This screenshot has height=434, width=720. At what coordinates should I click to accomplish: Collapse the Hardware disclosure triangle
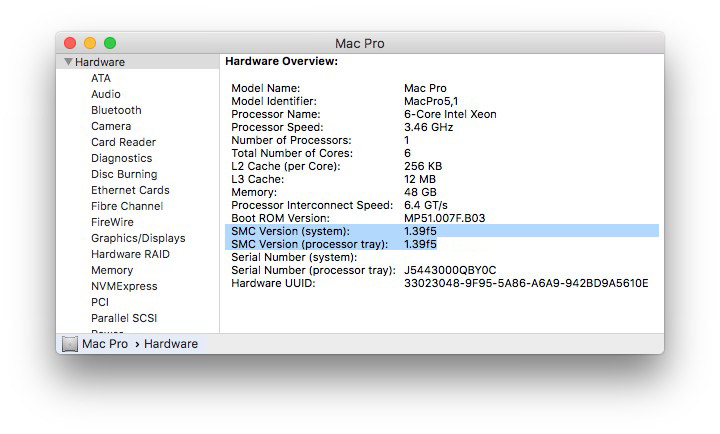(68, 62)
